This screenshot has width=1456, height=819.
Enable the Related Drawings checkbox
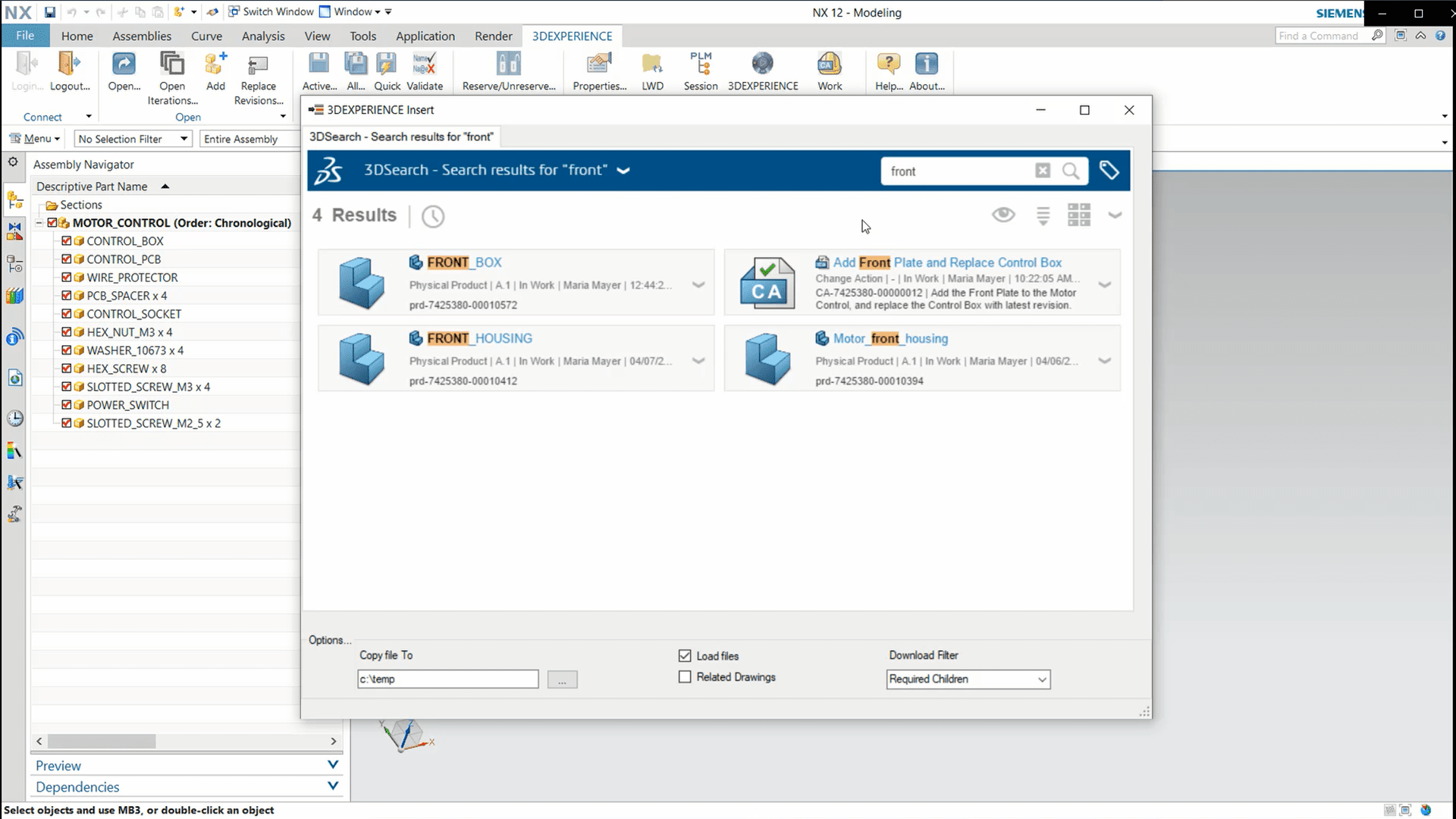pos(685,677)
